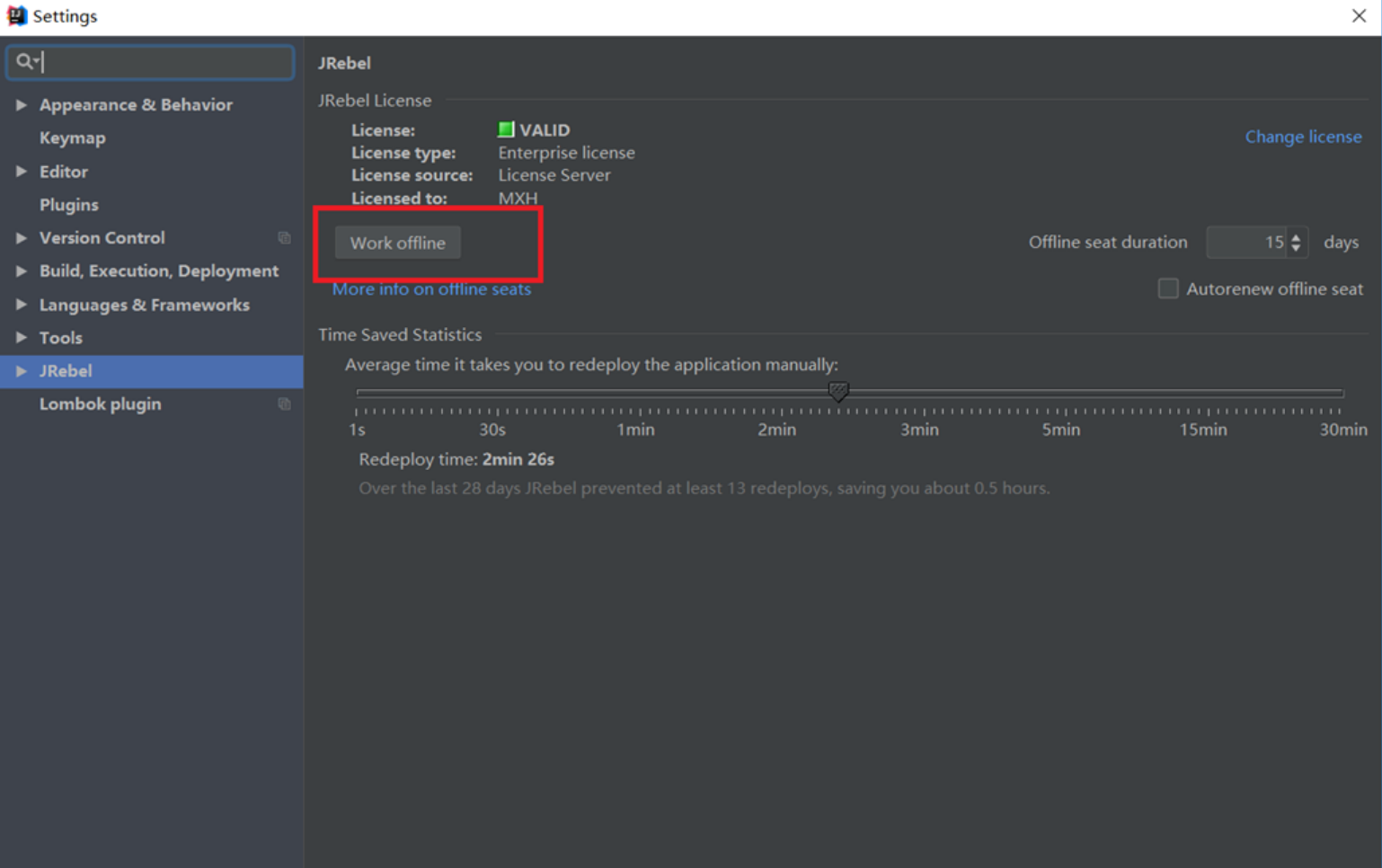Click the green VALID license status icon
Screen dimensions: 1382x868
coord(506,129)
